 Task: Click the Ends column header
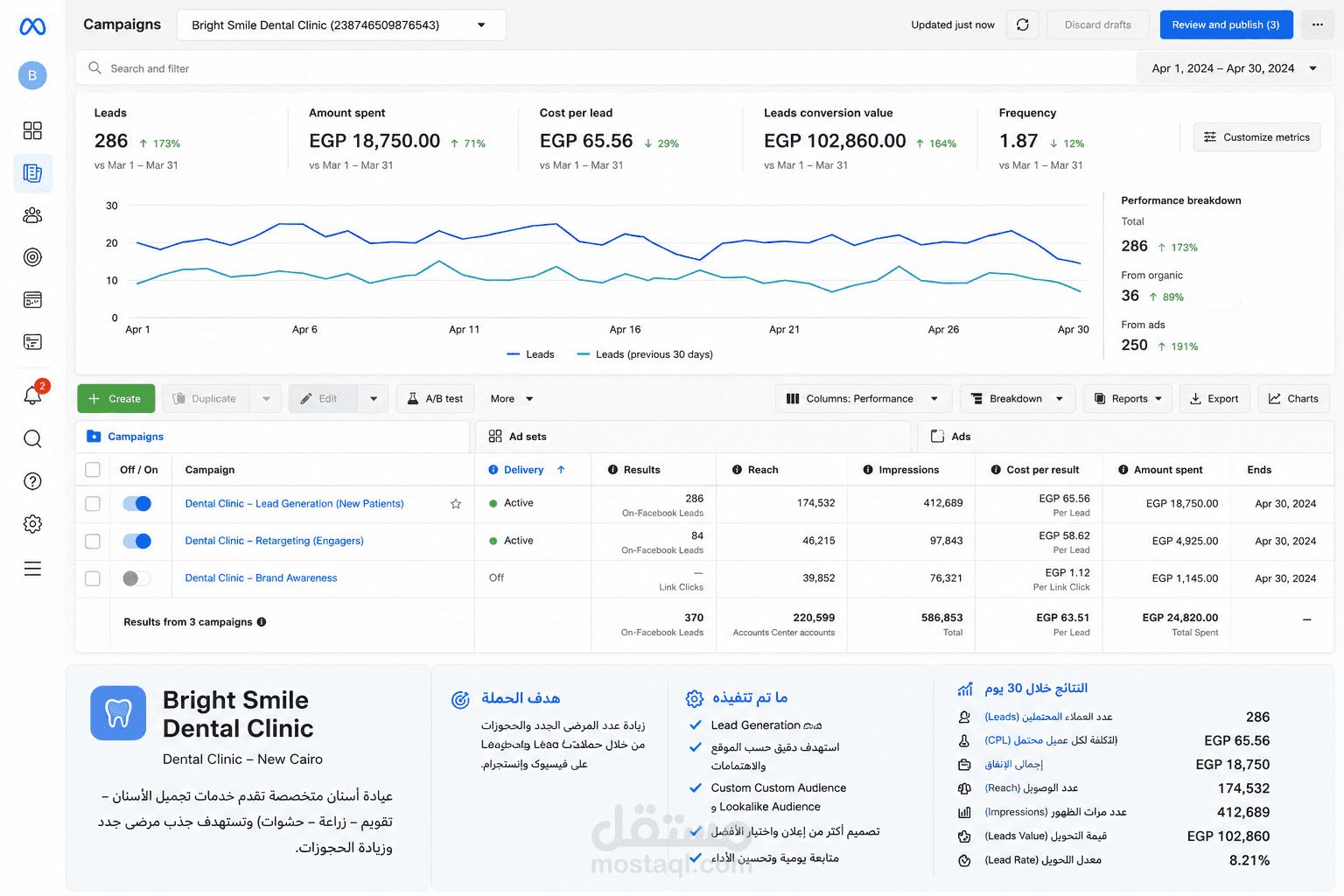pyautogui.click(x=1259, y=470)
